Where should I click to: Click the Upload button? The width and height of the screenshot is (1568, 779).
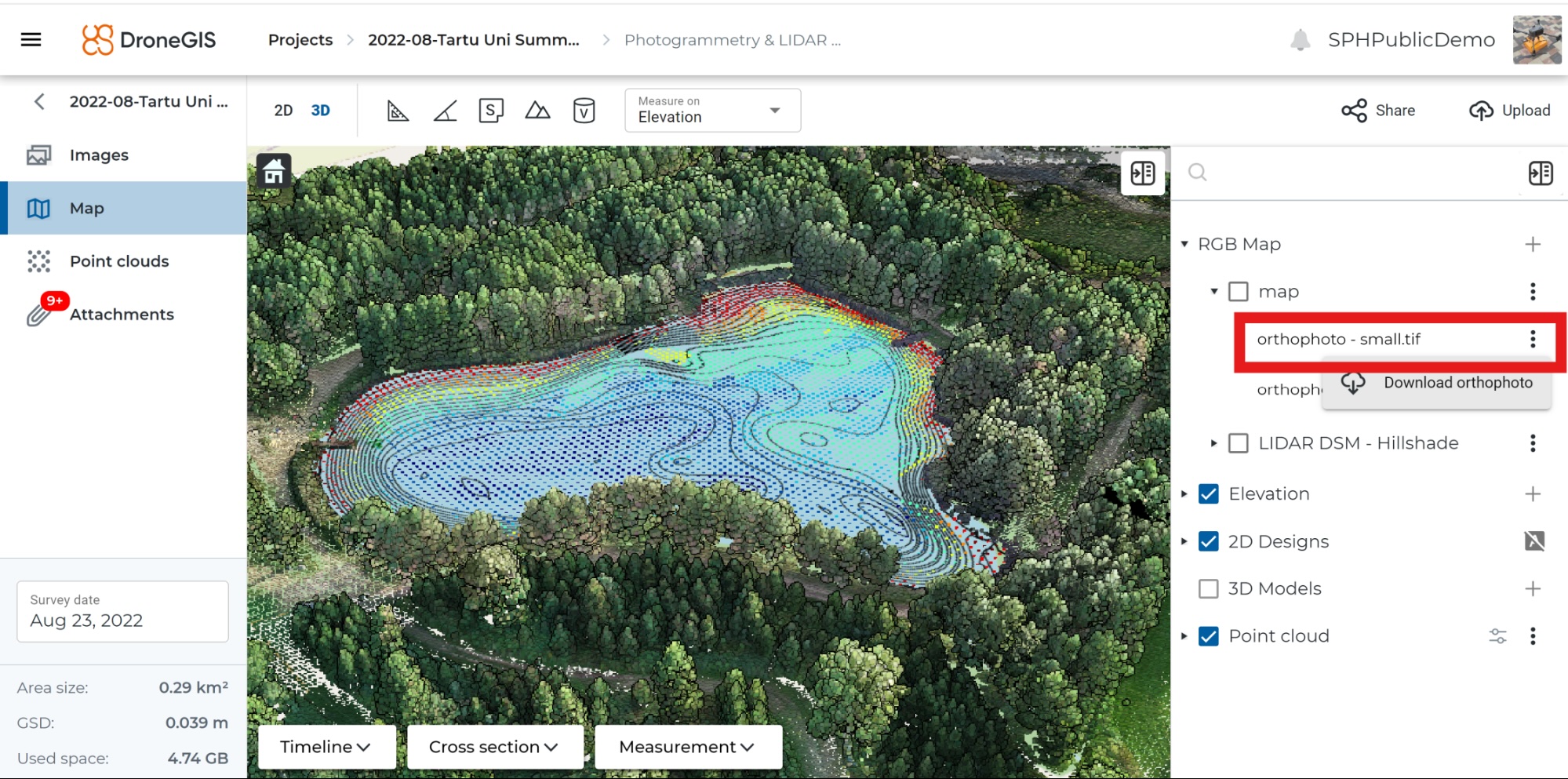1510,111
